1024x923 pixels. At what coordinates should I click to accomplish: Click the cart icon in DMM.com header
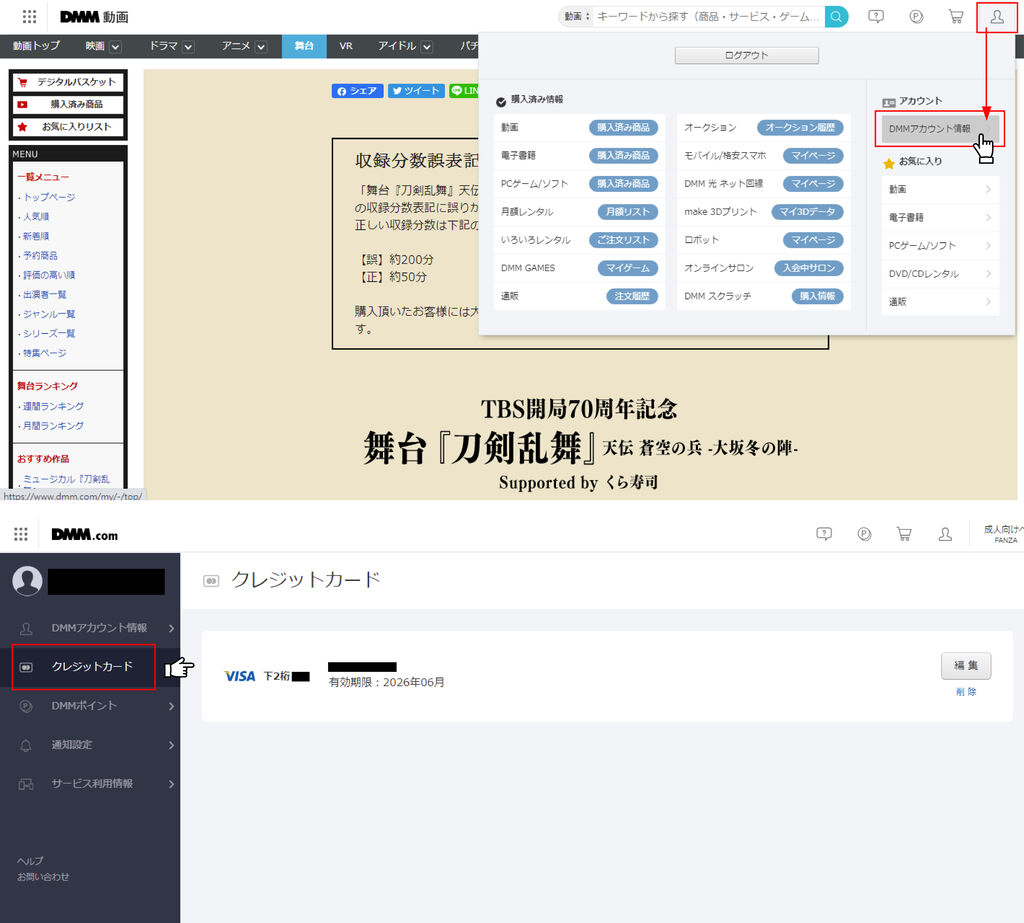click(904, 534)
